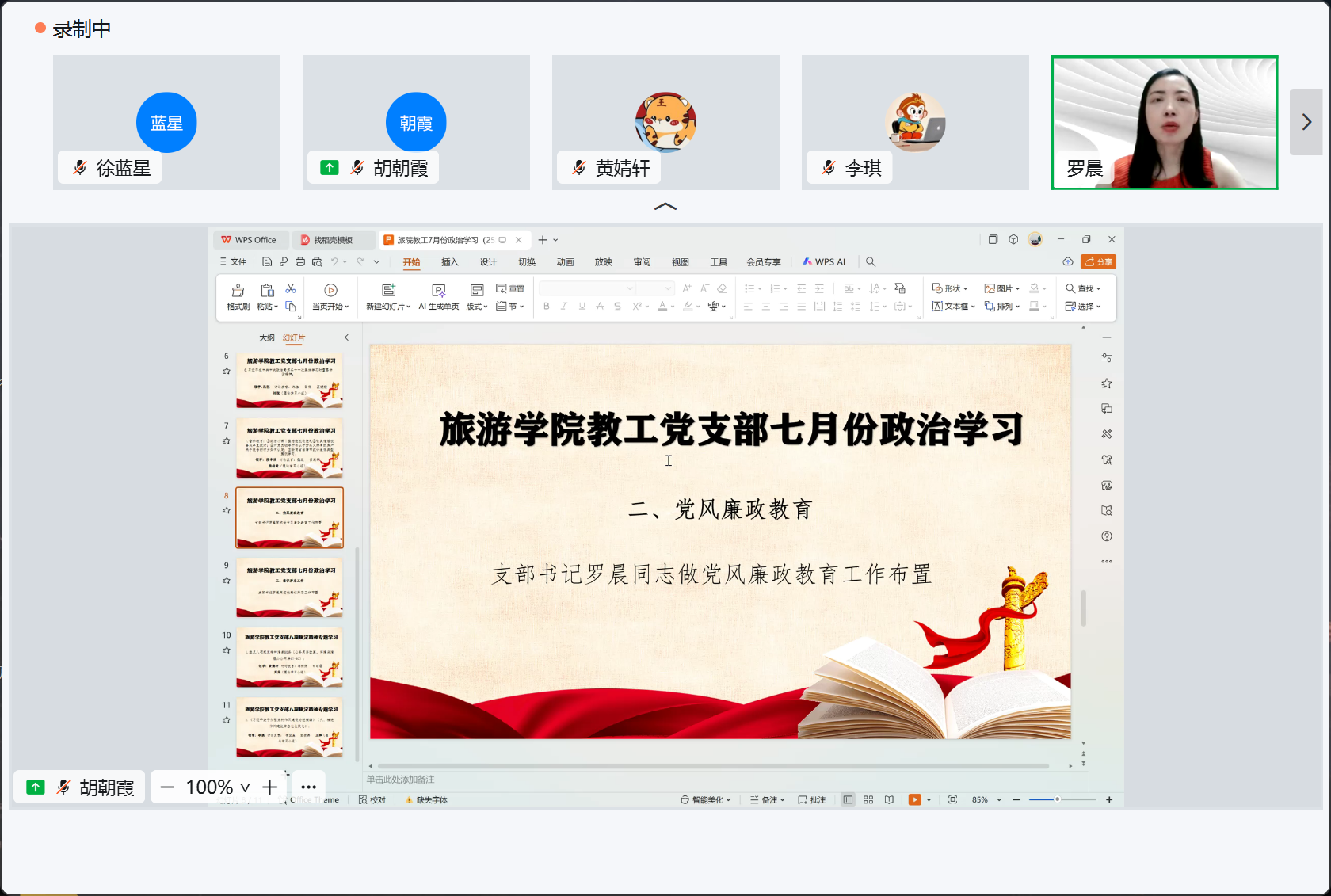The image size is (1331, 896).
Task: Open the 文件 file menu
Action: click(x=234, y=262)
